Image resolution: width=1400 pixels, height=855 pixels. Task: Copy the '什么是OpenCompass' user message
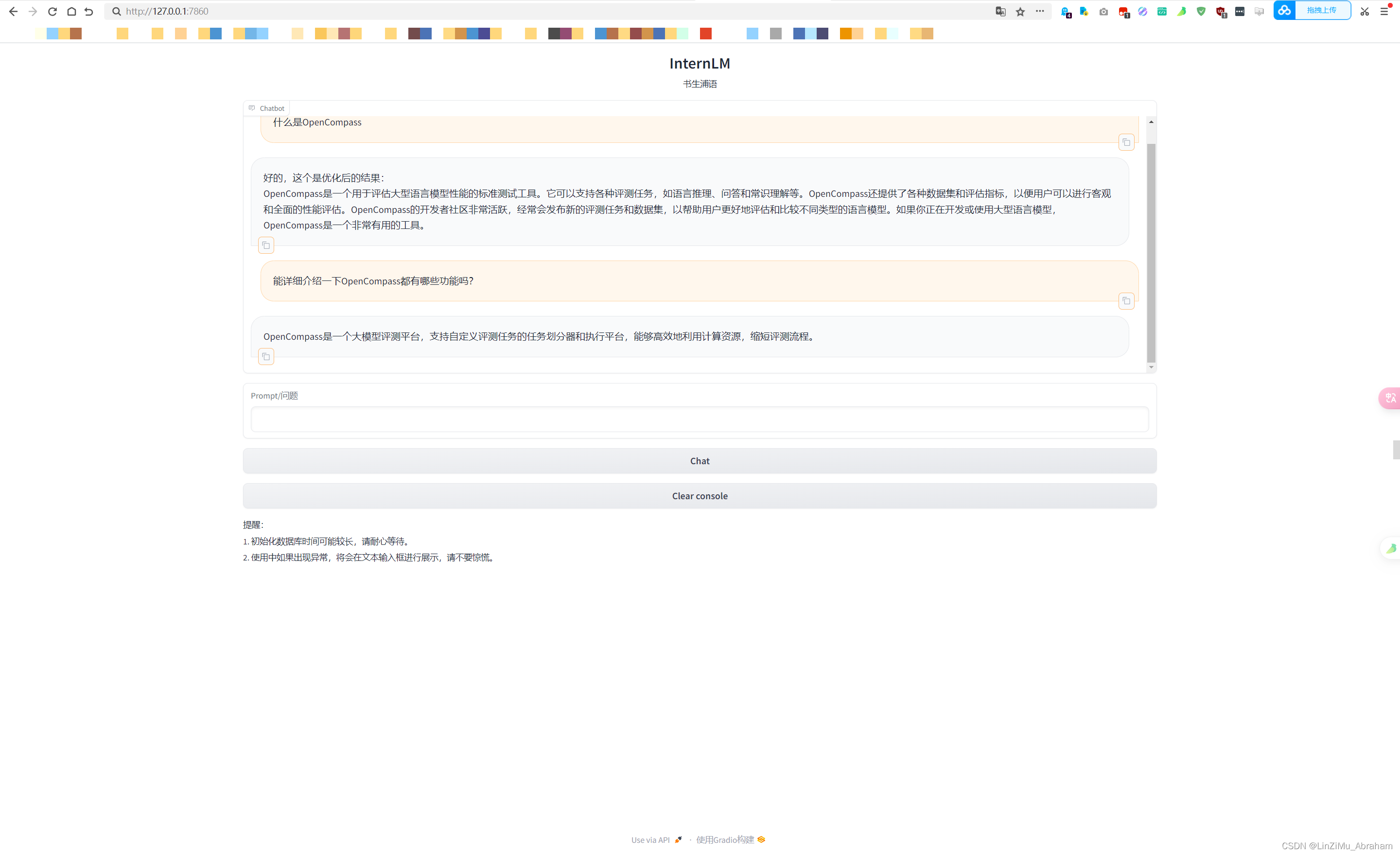pyautogui.click(x=1126, y=142)
